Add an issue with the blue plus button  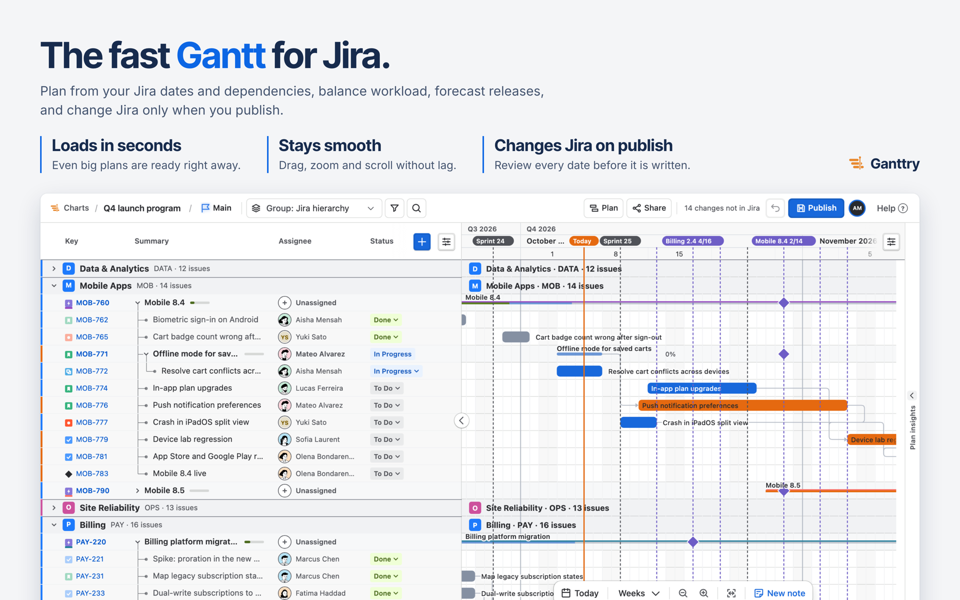[422, 242]
